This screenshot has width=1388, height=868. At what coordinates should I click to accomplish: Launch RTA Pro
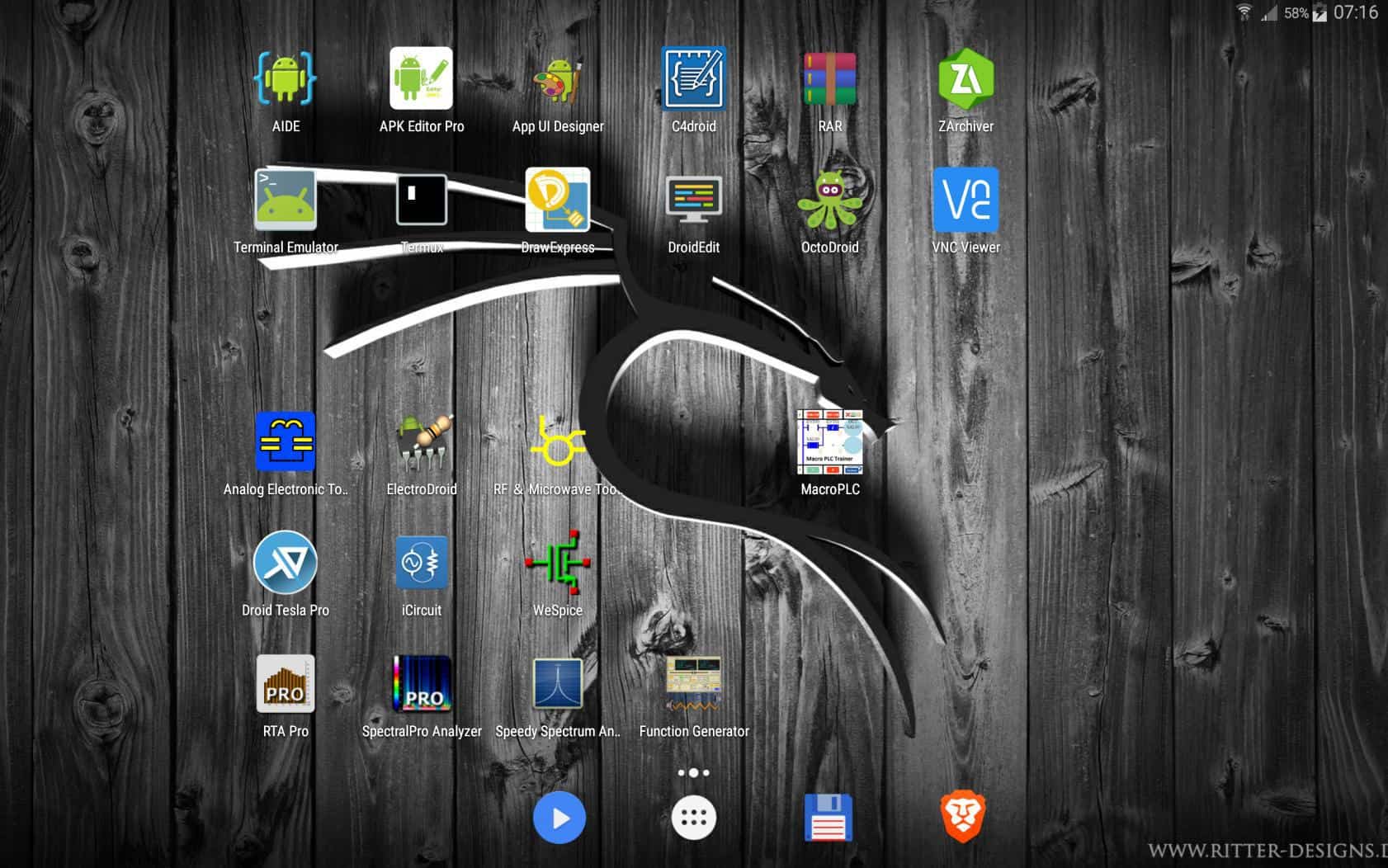coord(286,683)
